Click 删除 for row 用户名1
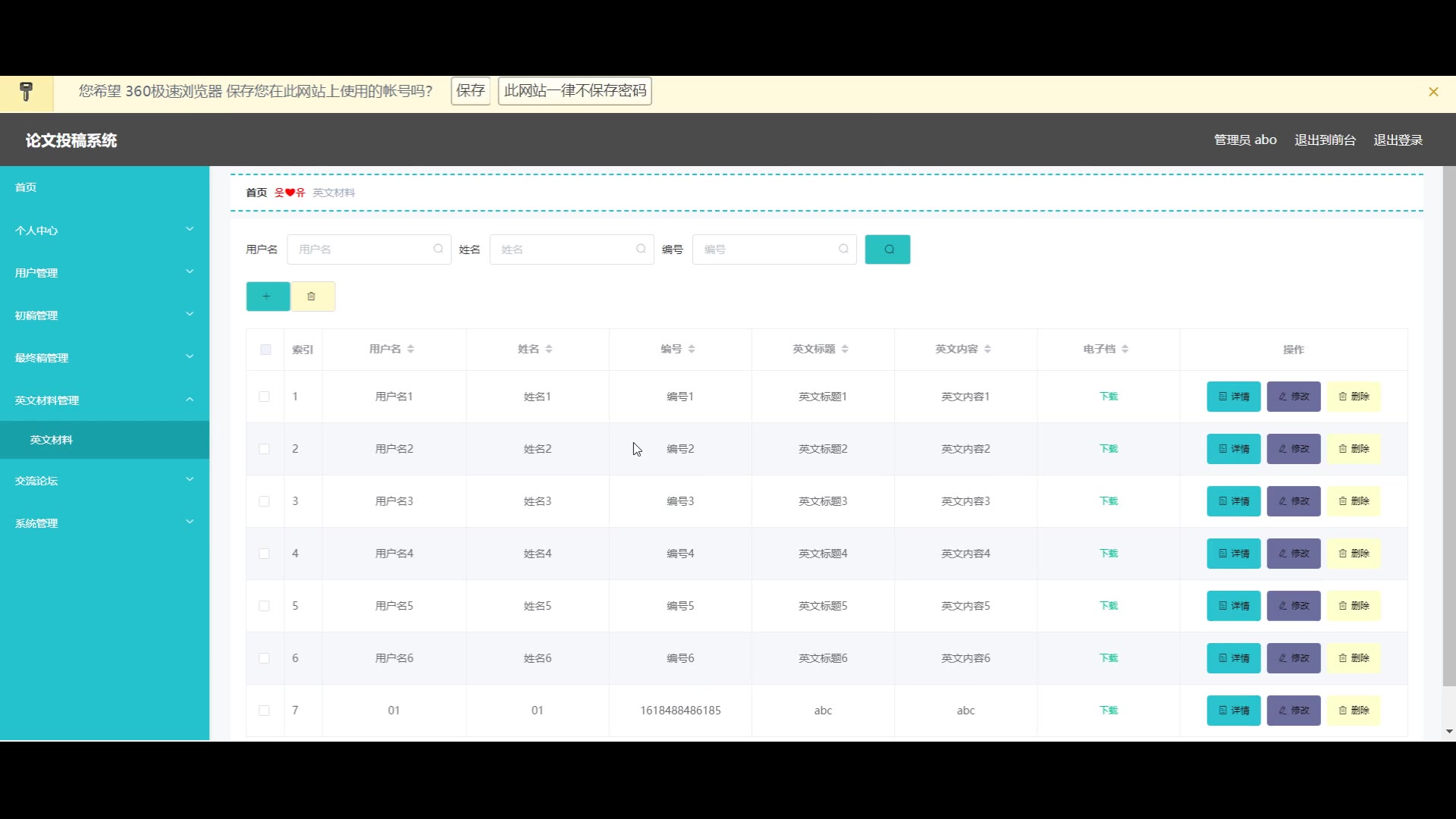 click(1354, 397)
